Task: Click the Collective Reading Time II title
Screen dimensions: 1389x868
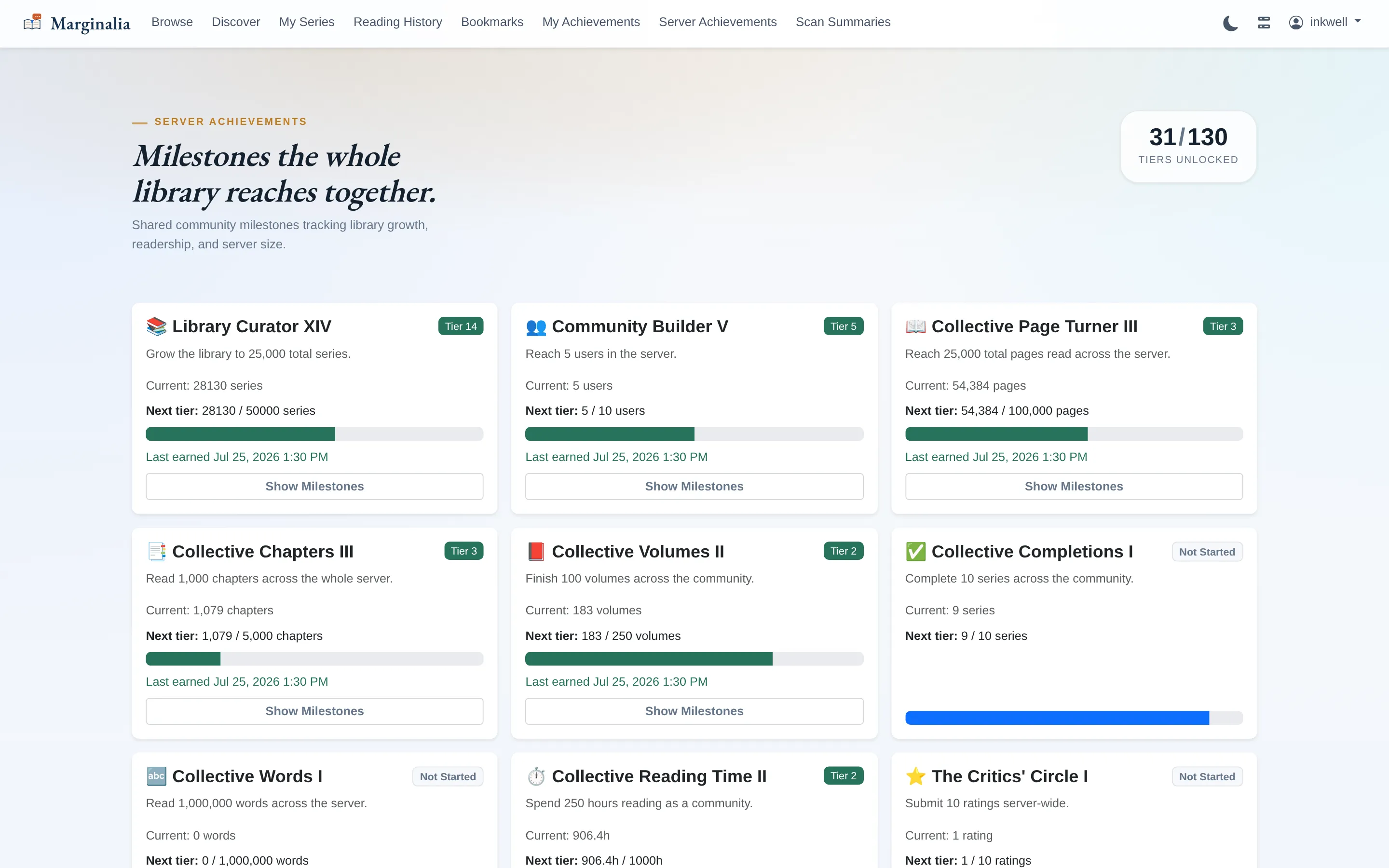Action: click(659, 776)
